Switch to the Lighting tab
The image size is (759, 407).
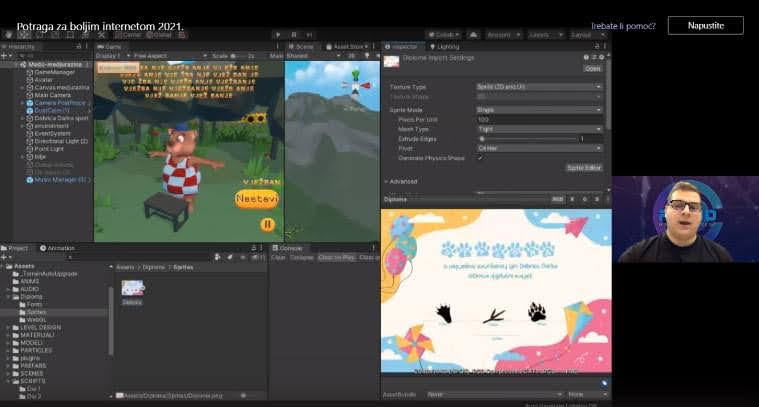(445, 46)
